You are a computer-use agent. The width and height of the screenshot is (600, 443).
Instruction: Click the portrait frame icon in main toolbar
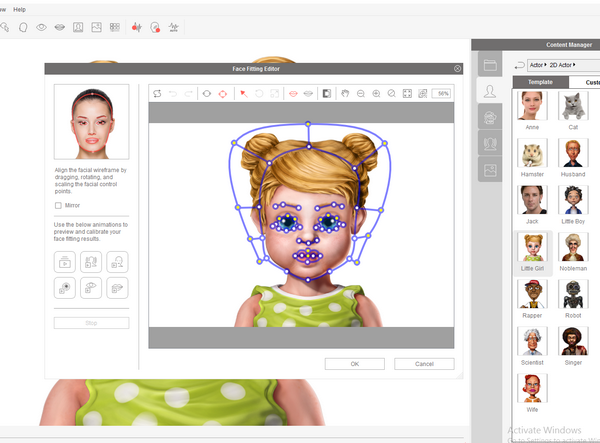[78, 27]
